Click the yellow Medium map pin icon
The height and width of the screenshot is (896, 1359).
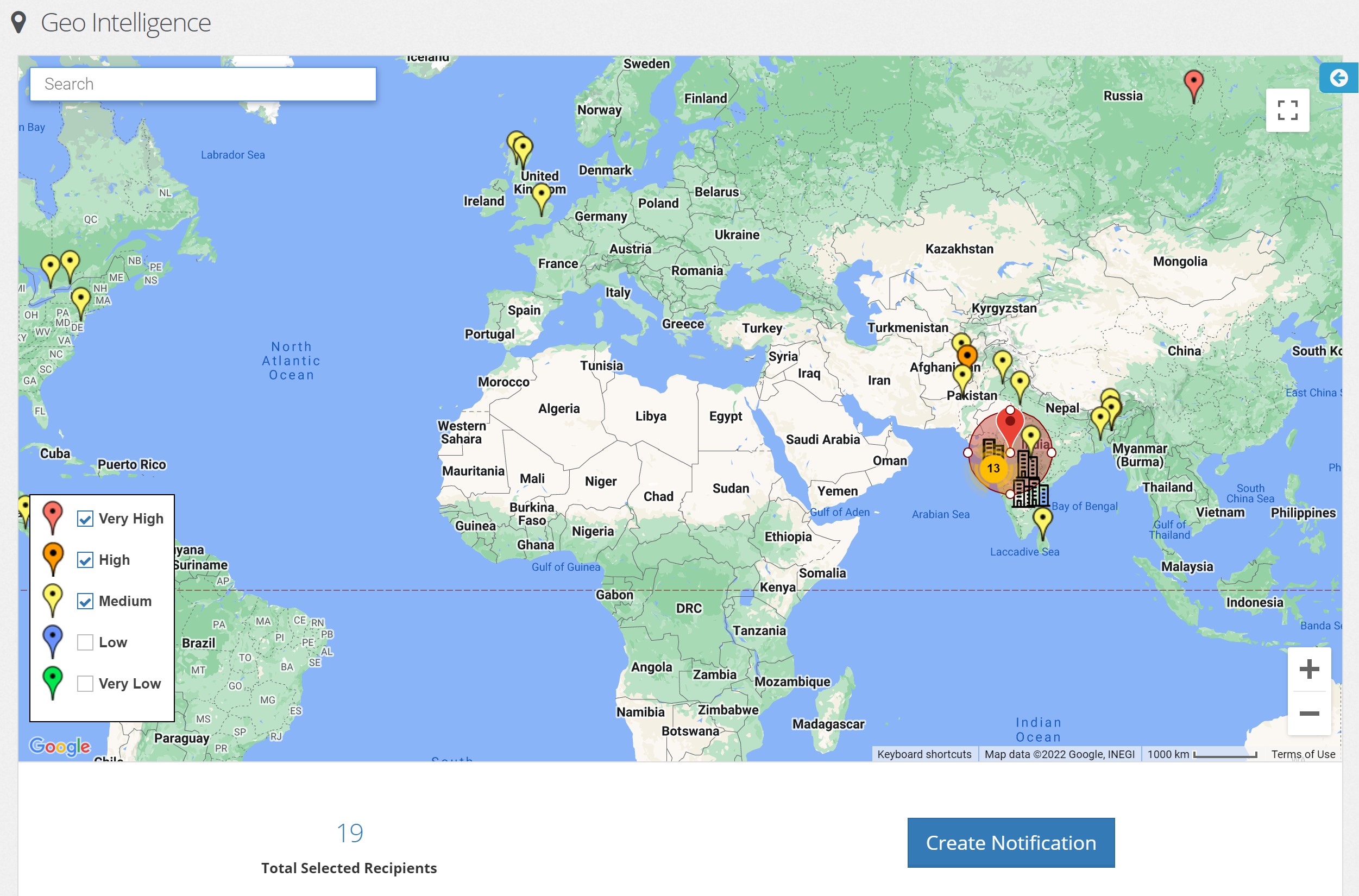pyautogui.click(x=52, y=601)
